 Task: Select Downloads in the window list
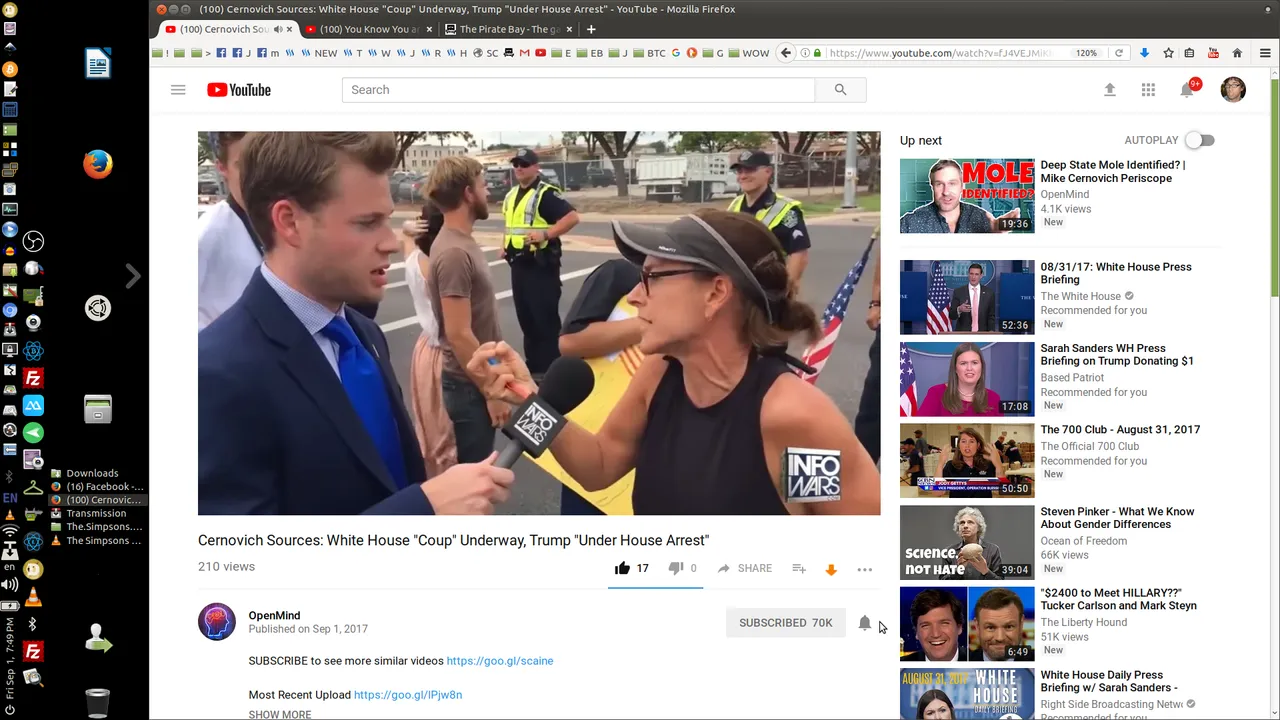[92, 473]
